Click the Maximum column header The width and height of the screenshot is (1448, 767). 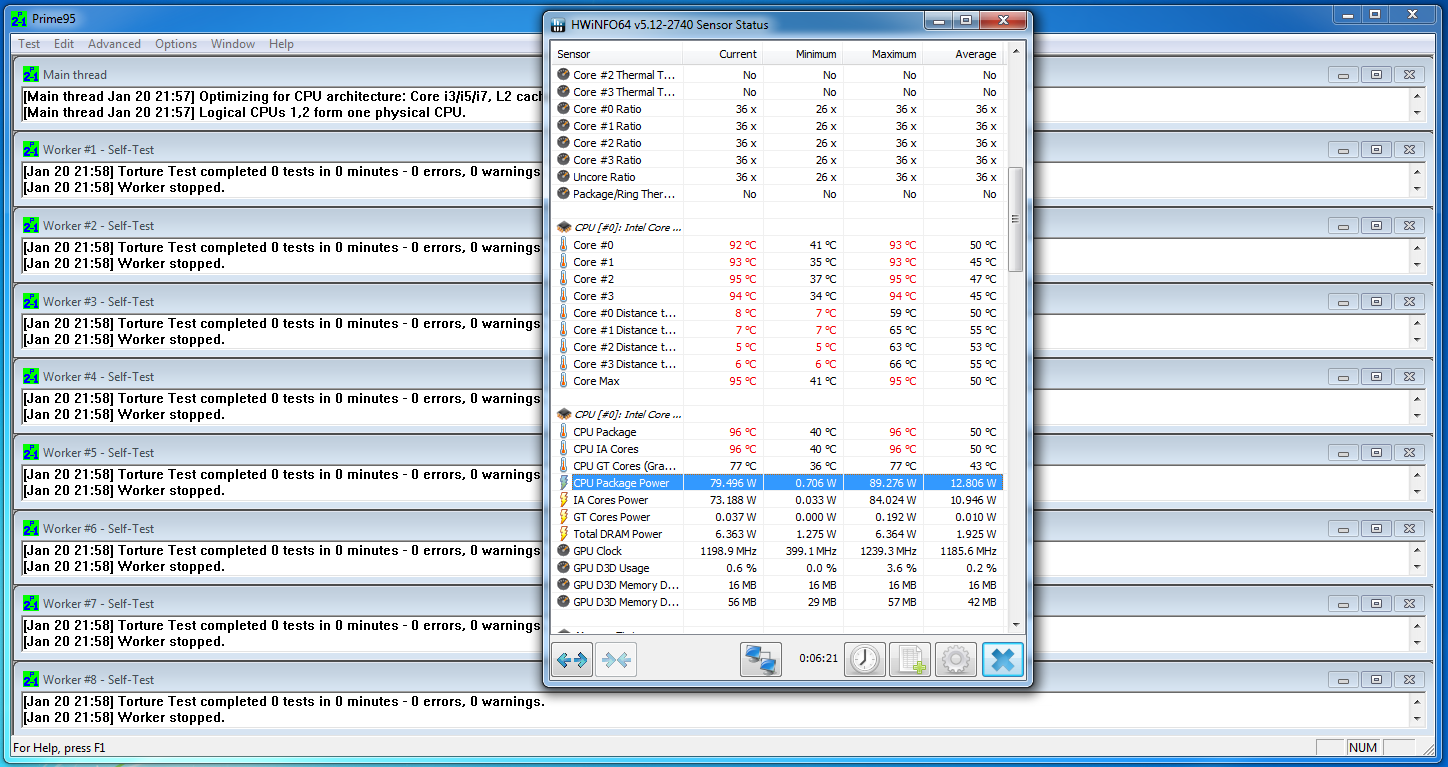[893, 54]
